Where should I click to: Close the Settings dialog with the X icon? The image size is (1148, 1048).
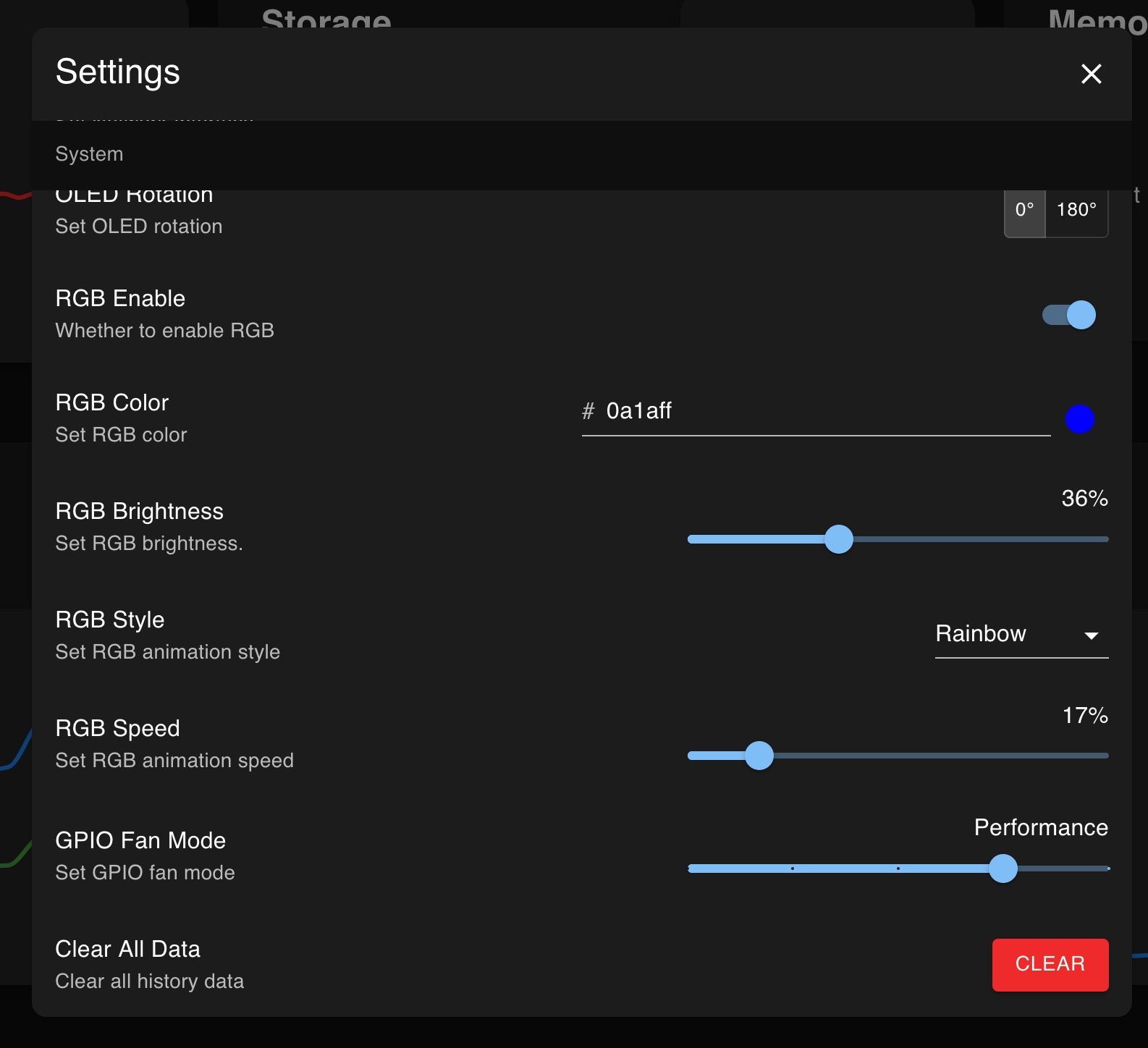[1091, 74]
